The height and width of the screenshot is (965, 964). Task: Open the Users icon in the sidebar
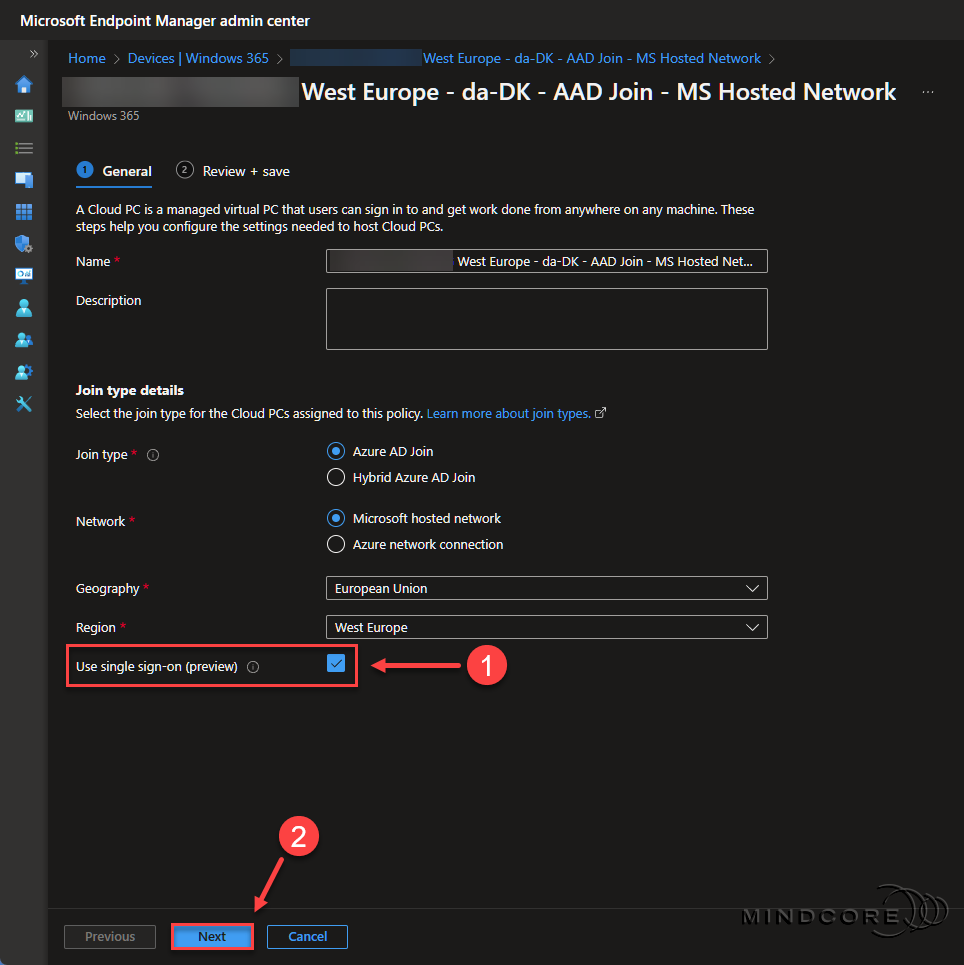[x=24, y=307]
